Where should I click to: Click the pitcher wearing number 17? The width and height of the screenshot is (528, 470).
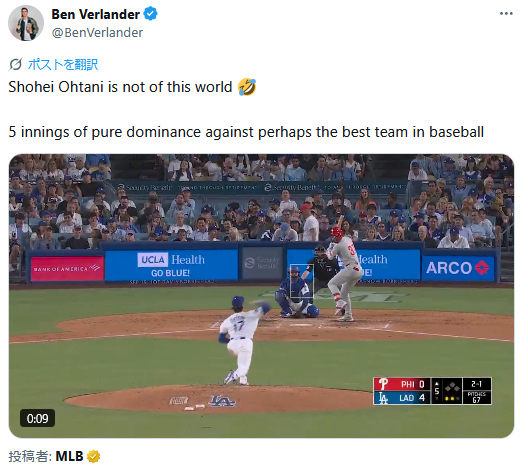243,339
